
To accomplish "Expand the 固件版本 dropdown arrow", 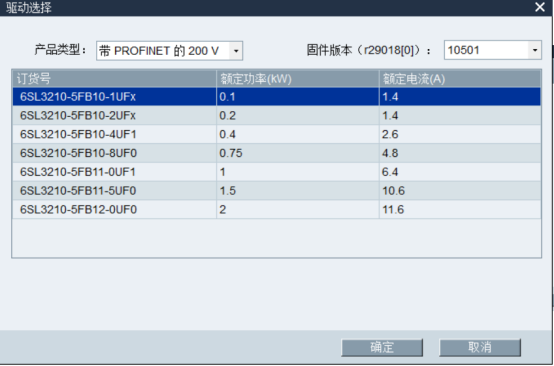I will click(x=535, y=50).
